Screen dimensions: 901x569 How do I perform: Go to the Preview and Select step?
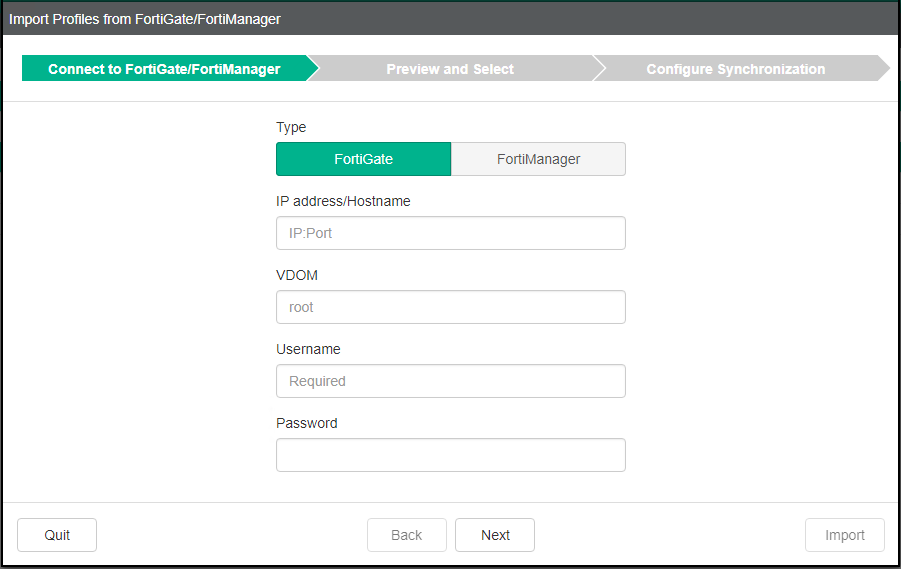[x=450, y=69]
